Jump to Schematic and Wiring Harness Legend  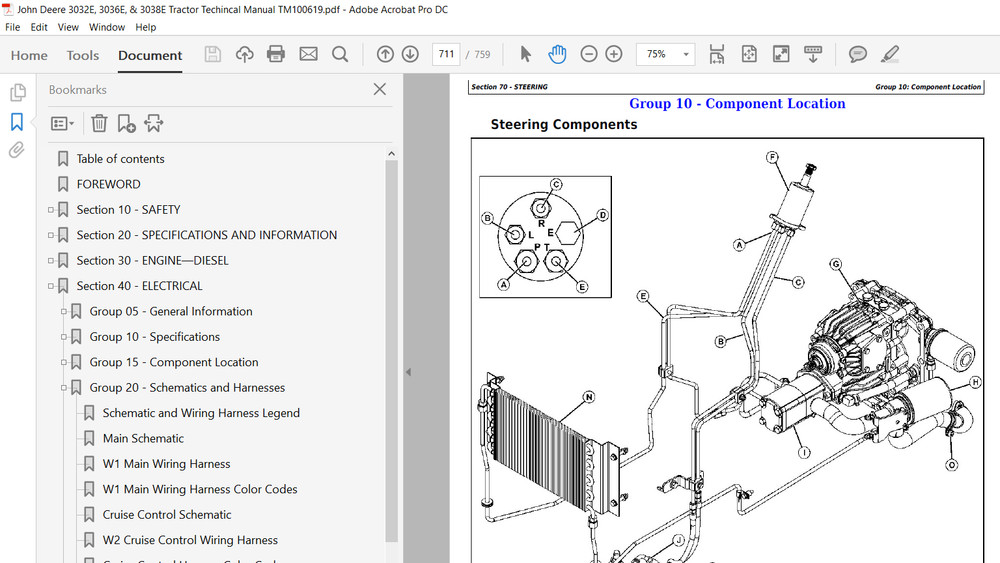pyautogui.click(x=201, y=413)
